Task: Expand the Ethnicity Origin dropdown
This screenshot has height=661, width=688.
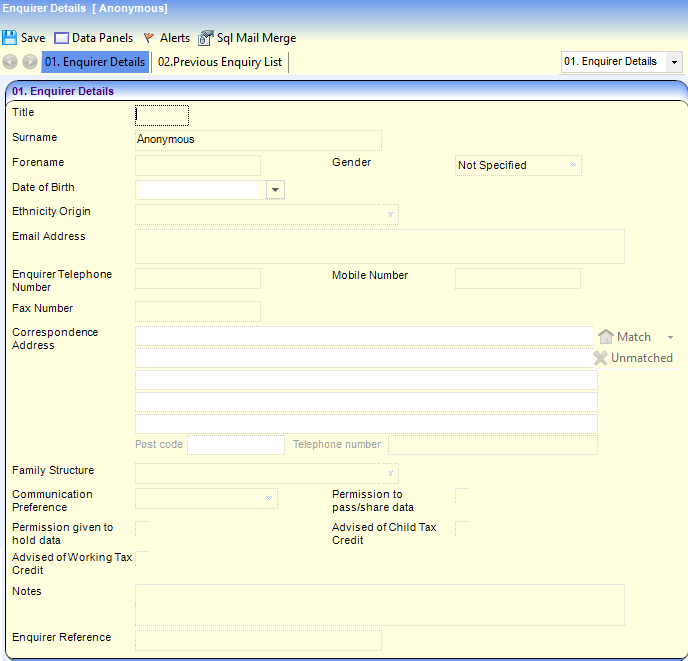Action: 389,214
